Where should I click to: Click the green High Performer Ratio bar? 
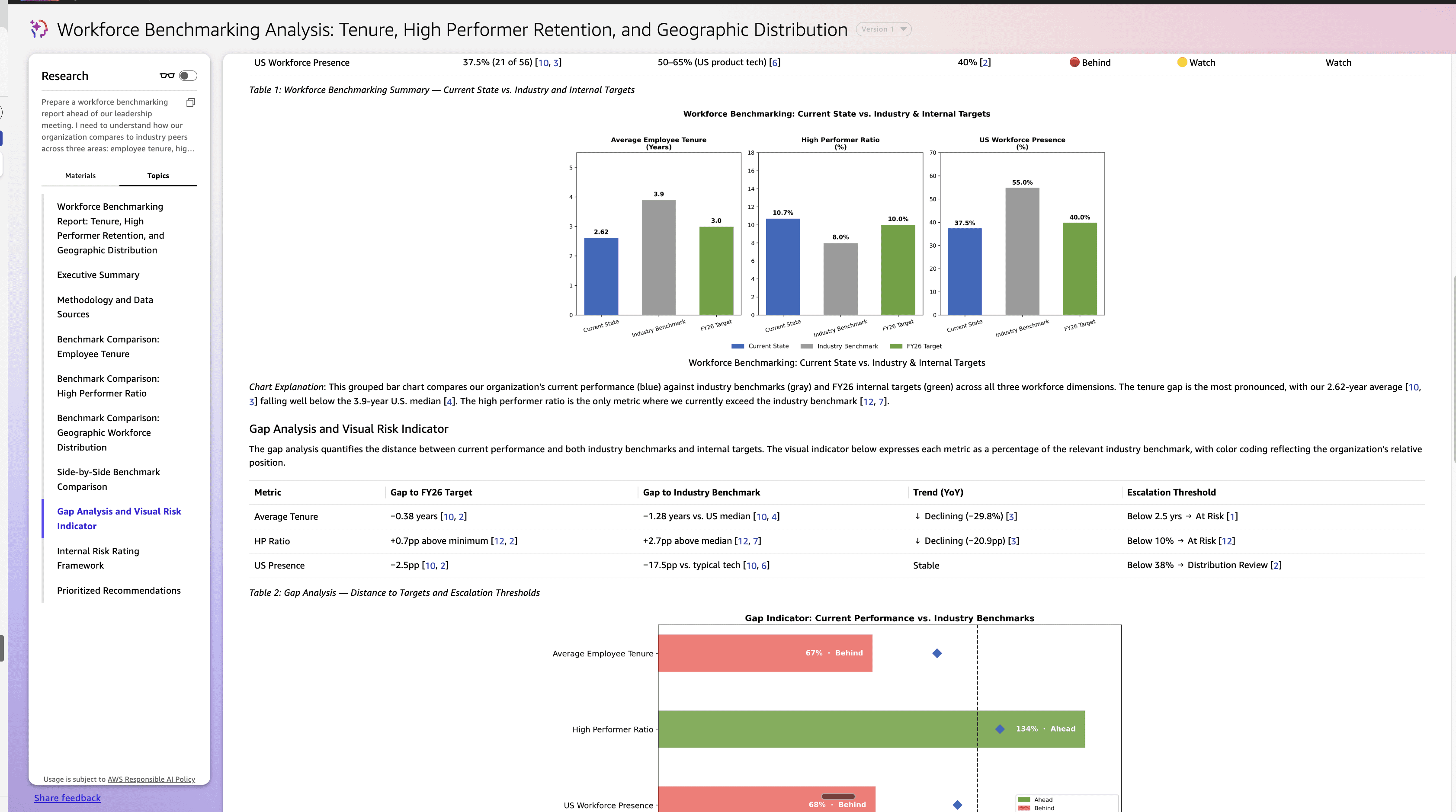pos(820,729)
